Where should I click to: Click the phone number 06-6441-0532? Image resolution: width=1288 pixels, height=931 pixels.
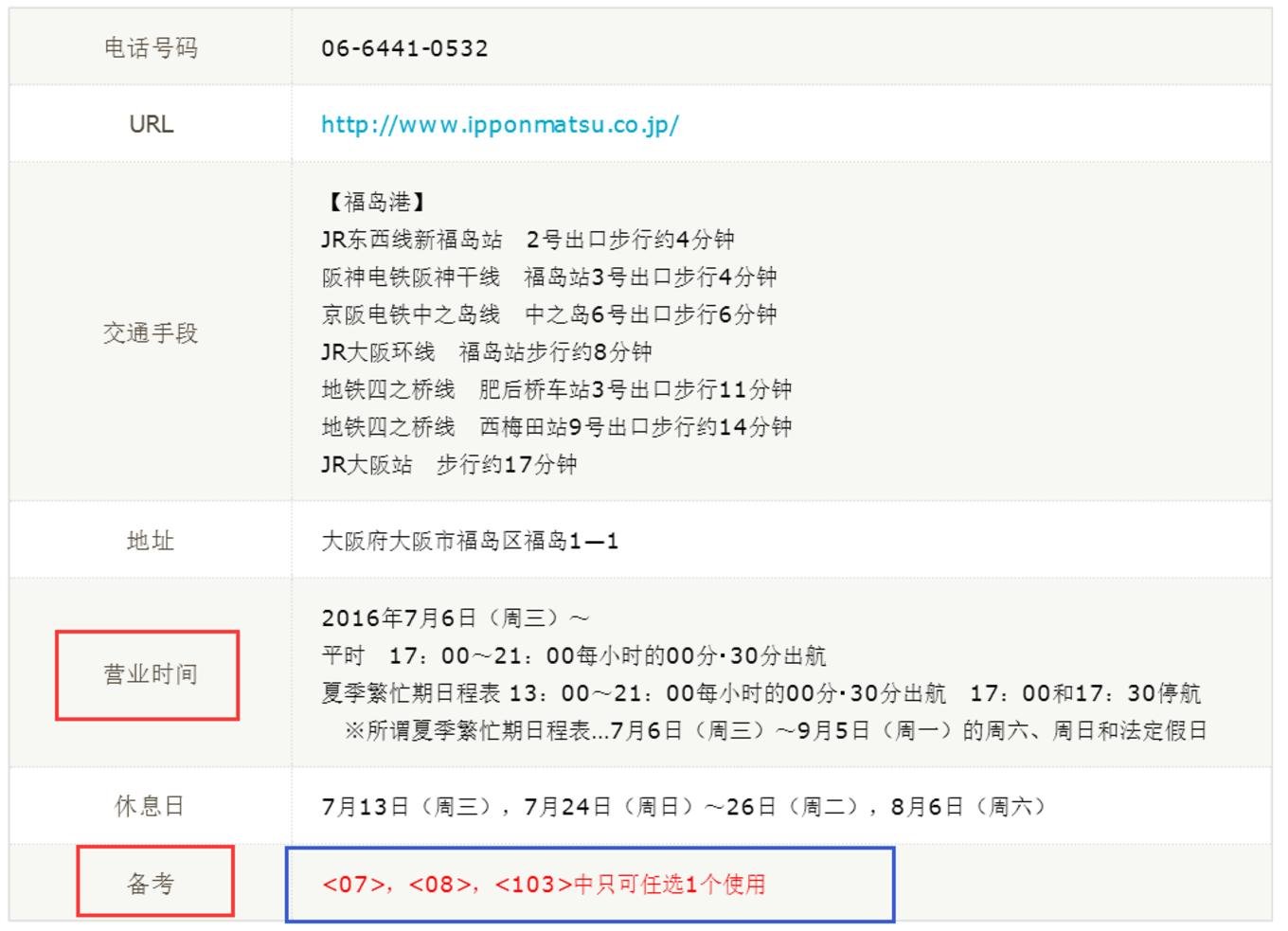[404, 48]
